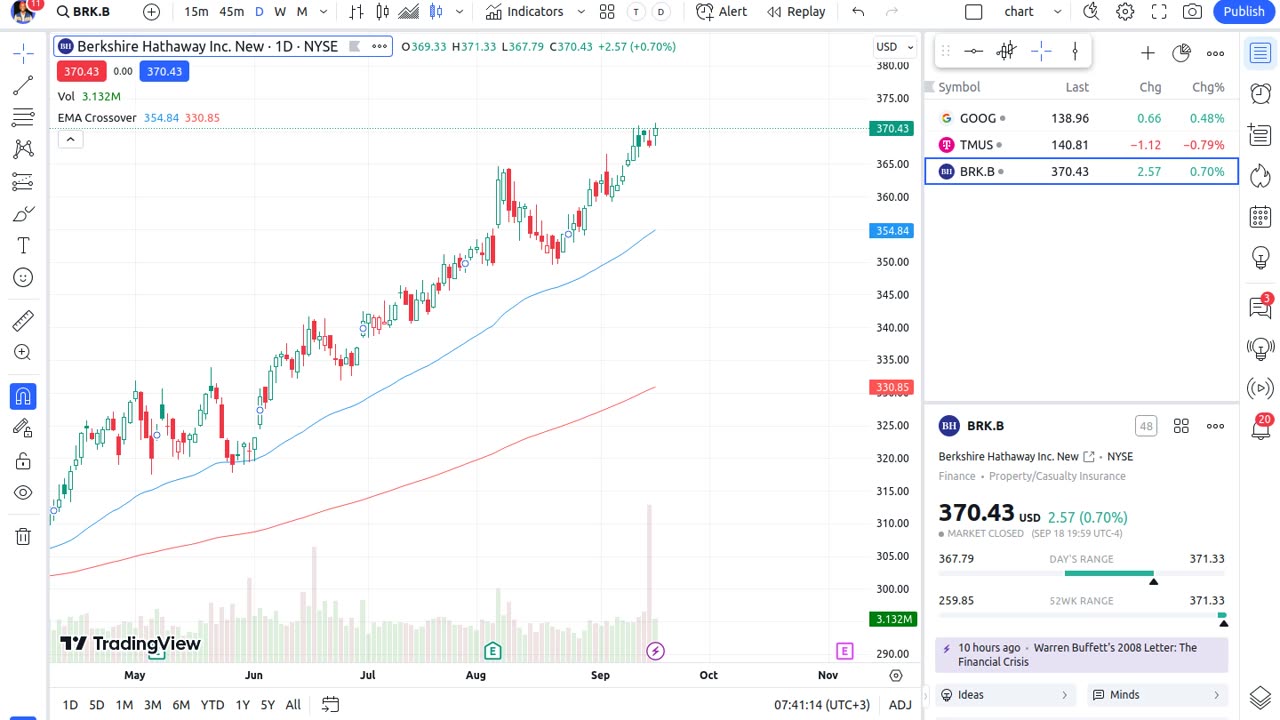Image resolution: width=1280 pixels, height=720 pixels.
Task: Show All date range
Action: 293,705
